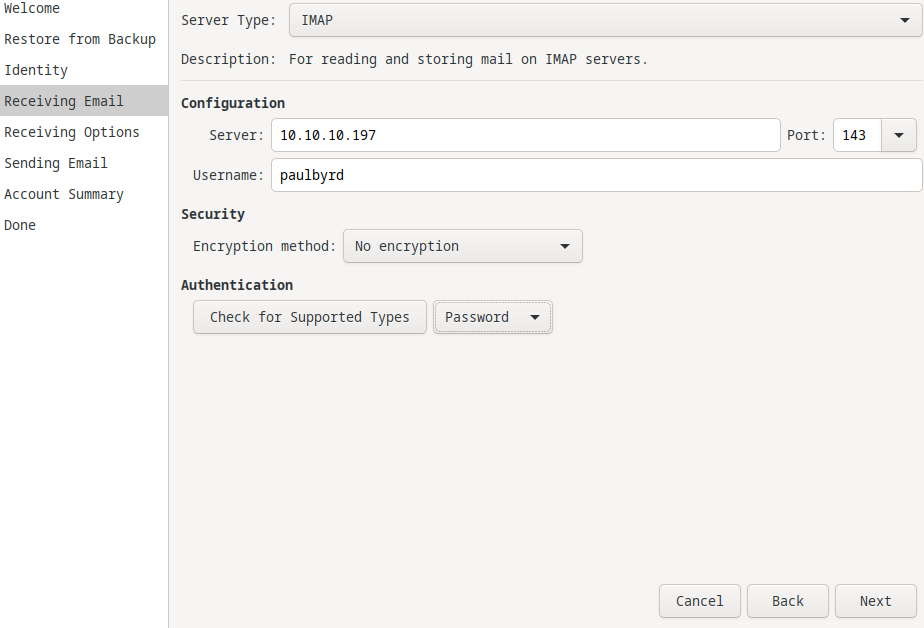Click the Check for Supported Types button

[309, 317]
